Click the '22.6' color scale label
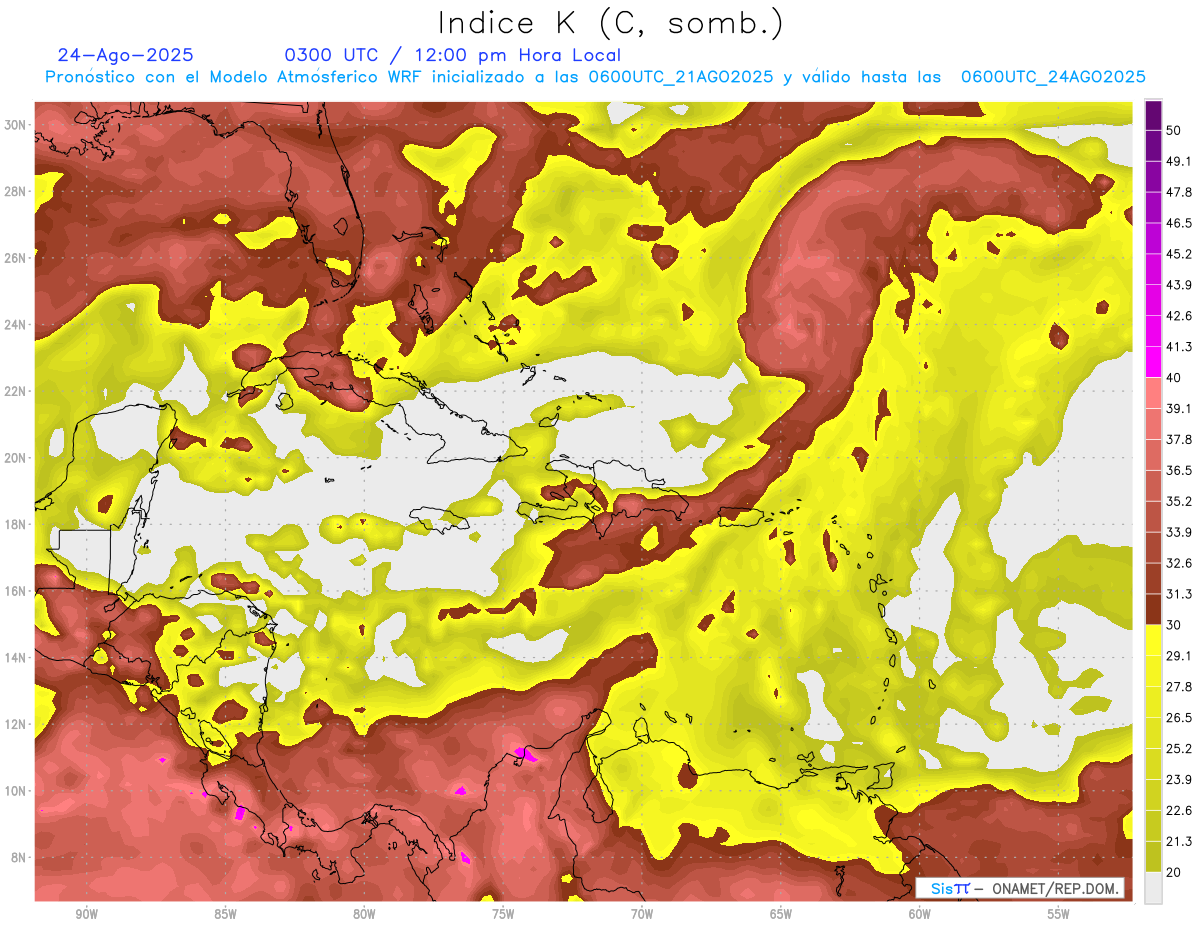 (1178, 810)
